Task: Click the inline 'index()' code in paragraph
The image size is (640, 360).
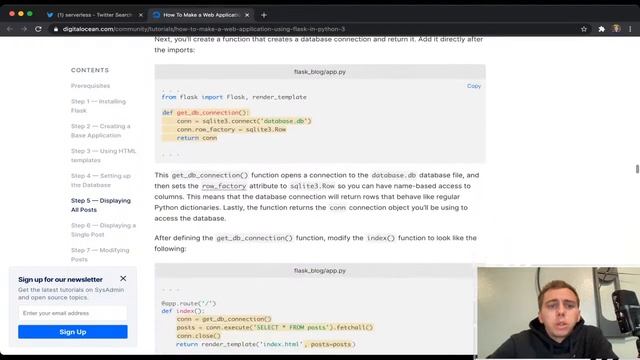Action: [x=380, y=238]
